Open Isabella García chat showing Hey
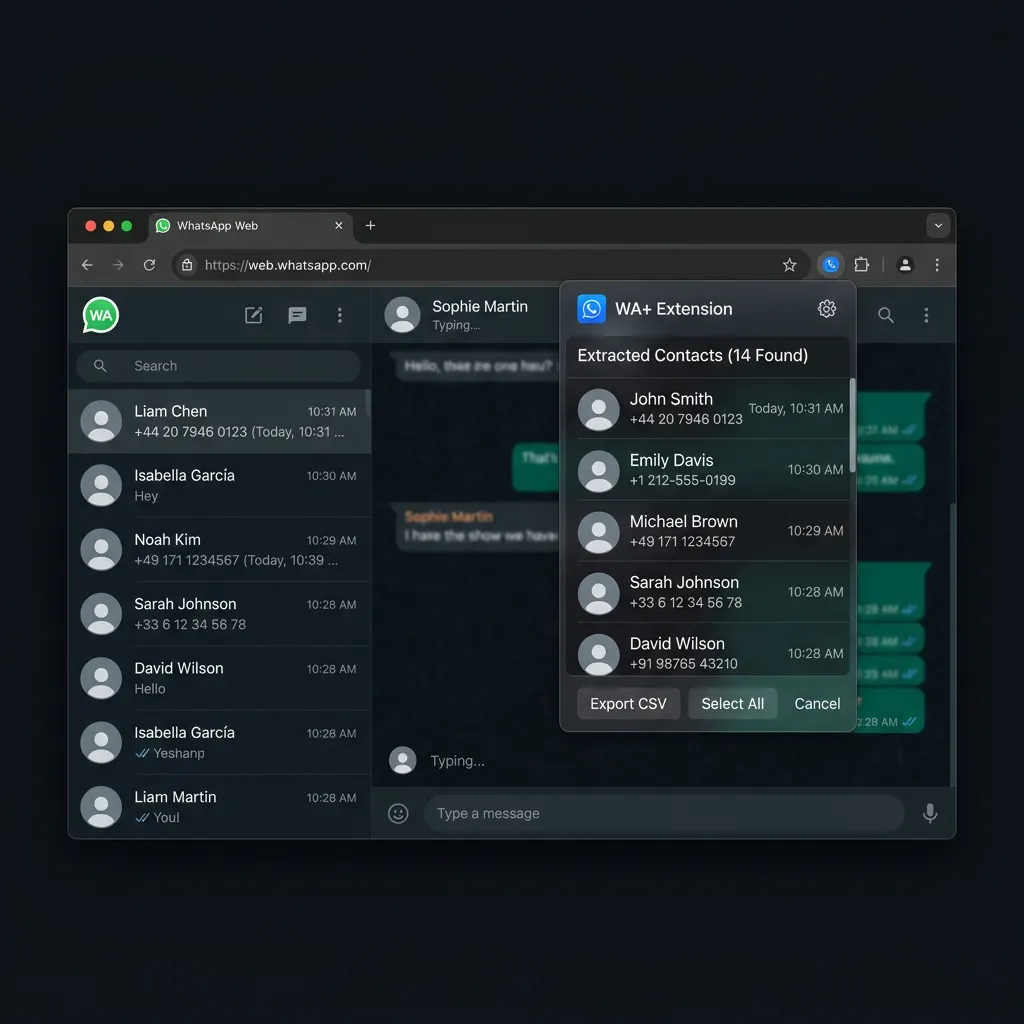1024x1024 pixels. [219, 485]
